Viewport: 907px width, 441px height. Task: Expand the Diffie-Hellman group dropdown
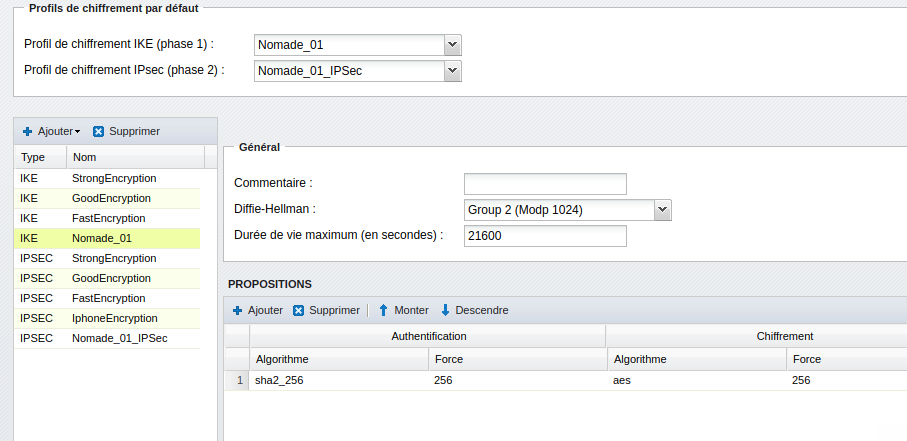pos(662,210)
